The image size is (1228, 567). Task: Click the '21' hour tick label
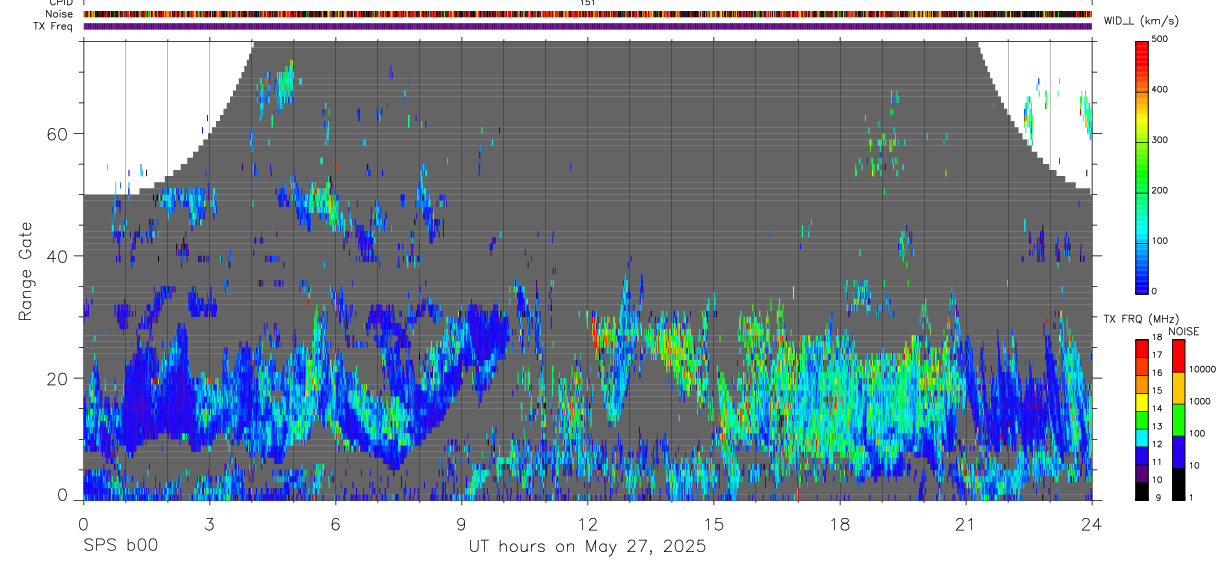tap(965, 523)
